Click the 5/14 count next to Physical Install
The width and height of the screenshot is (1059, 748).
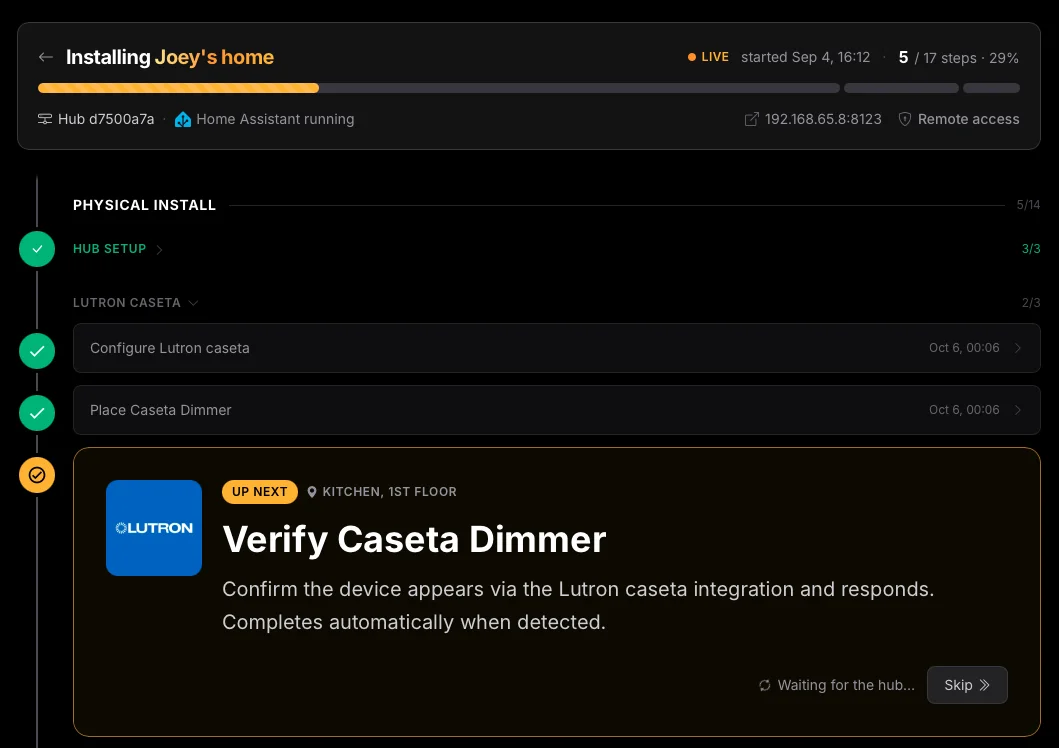point(1028,205)
